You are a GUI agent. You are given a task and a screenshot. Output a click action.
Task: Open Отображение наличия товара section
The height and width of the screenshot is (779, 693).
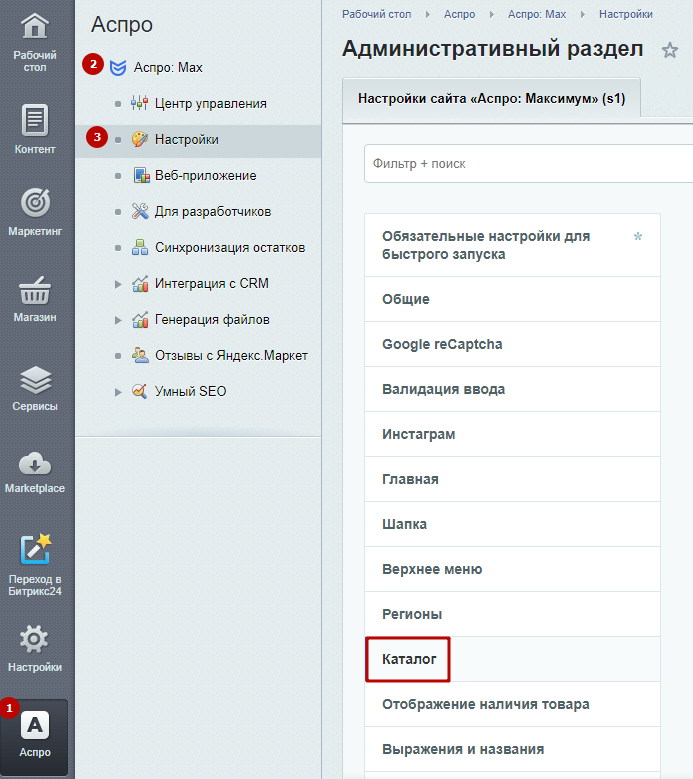click(512, 704)
